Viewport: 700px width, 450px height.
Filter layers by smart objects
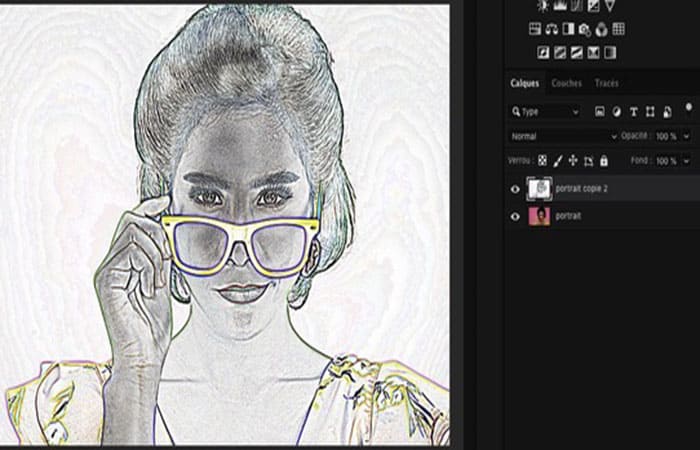[x=667, y=112]
